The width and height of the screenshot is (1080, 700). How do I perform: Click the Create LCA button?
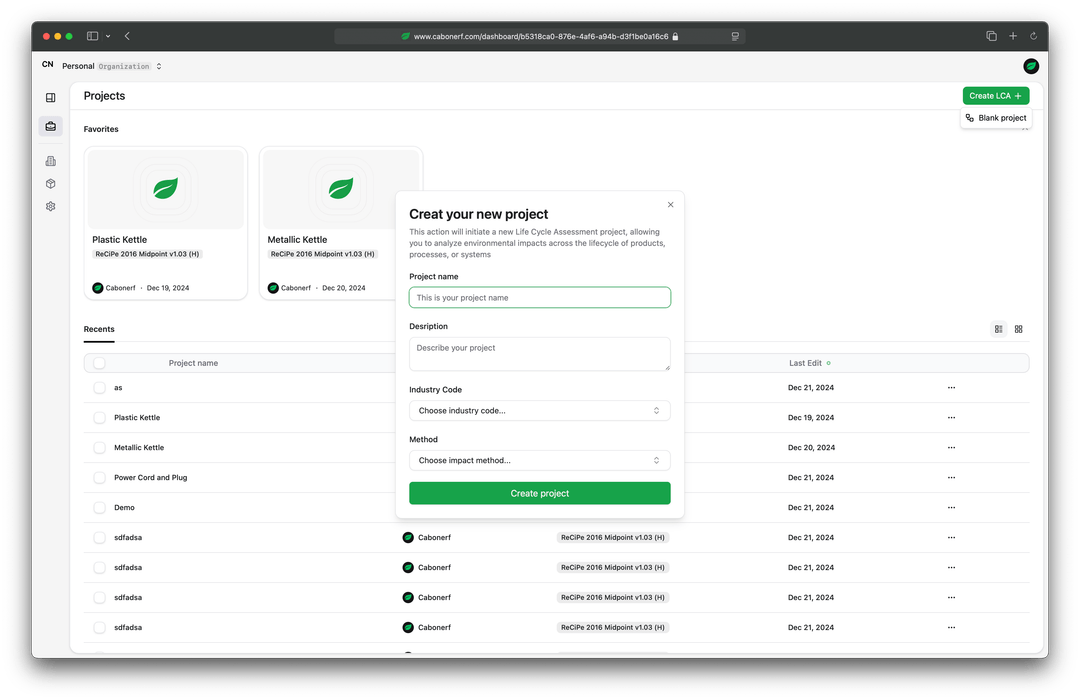point(996,96)
